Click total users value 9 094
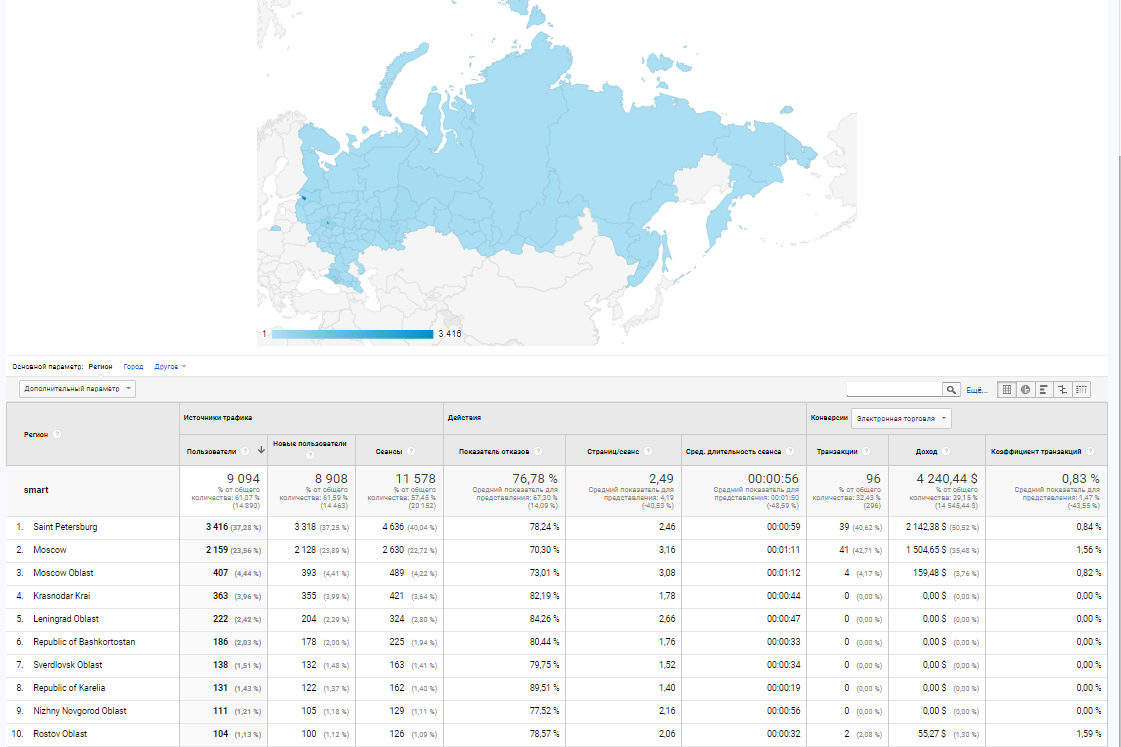 [x=243, y=478]
